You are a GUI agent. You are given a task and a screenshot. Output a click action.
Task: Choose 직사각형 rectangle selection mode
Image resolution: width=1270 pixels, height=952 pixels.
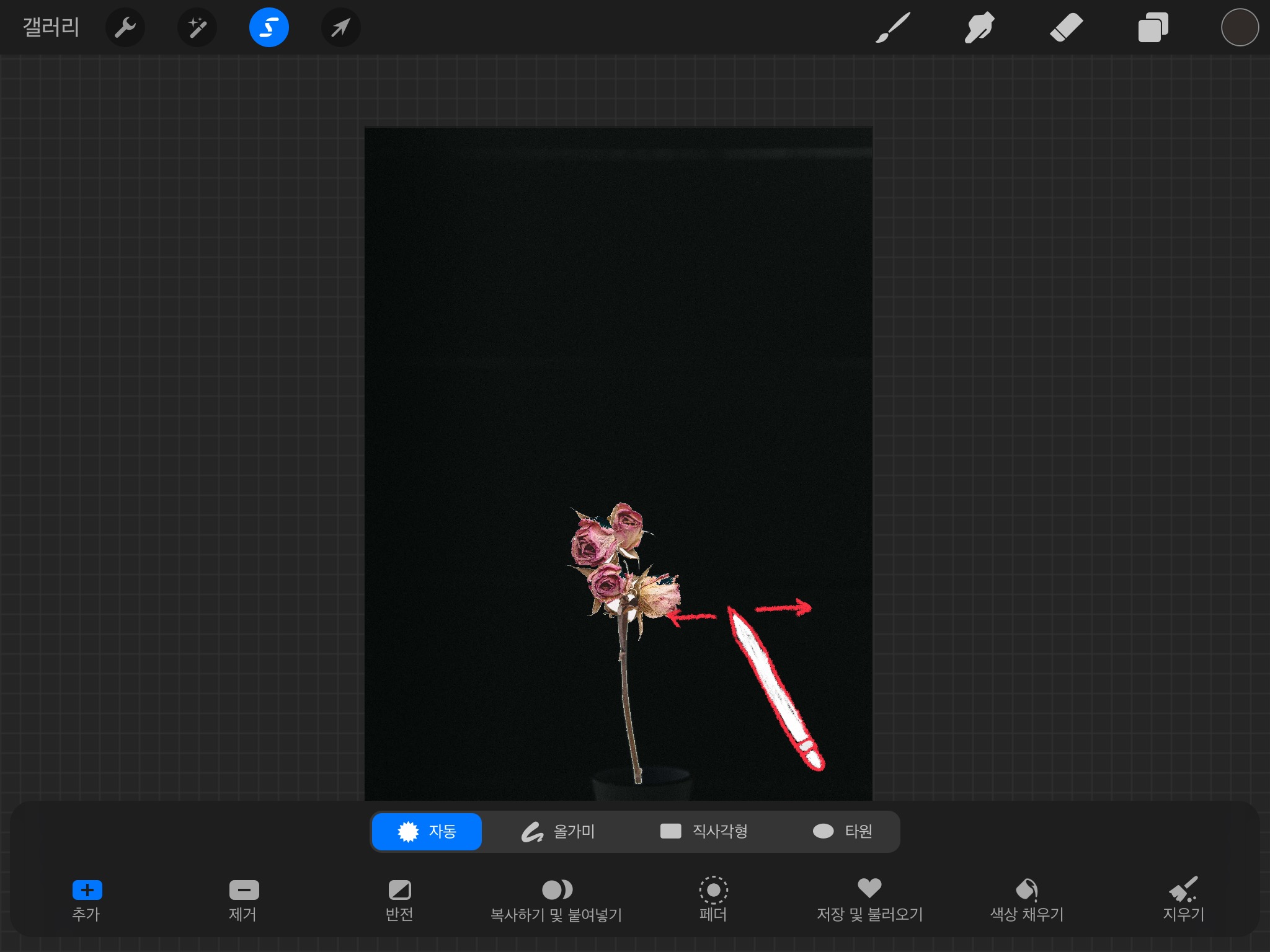coord(704,831)
